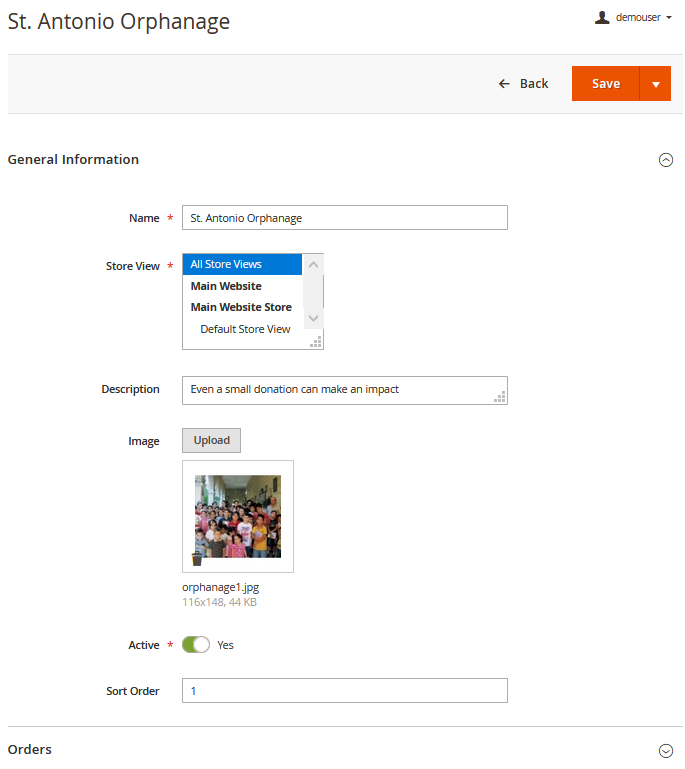Click the Name input field
Image resolution: width=685 pixels, height=769 pixels.
[x=344, y=218]
